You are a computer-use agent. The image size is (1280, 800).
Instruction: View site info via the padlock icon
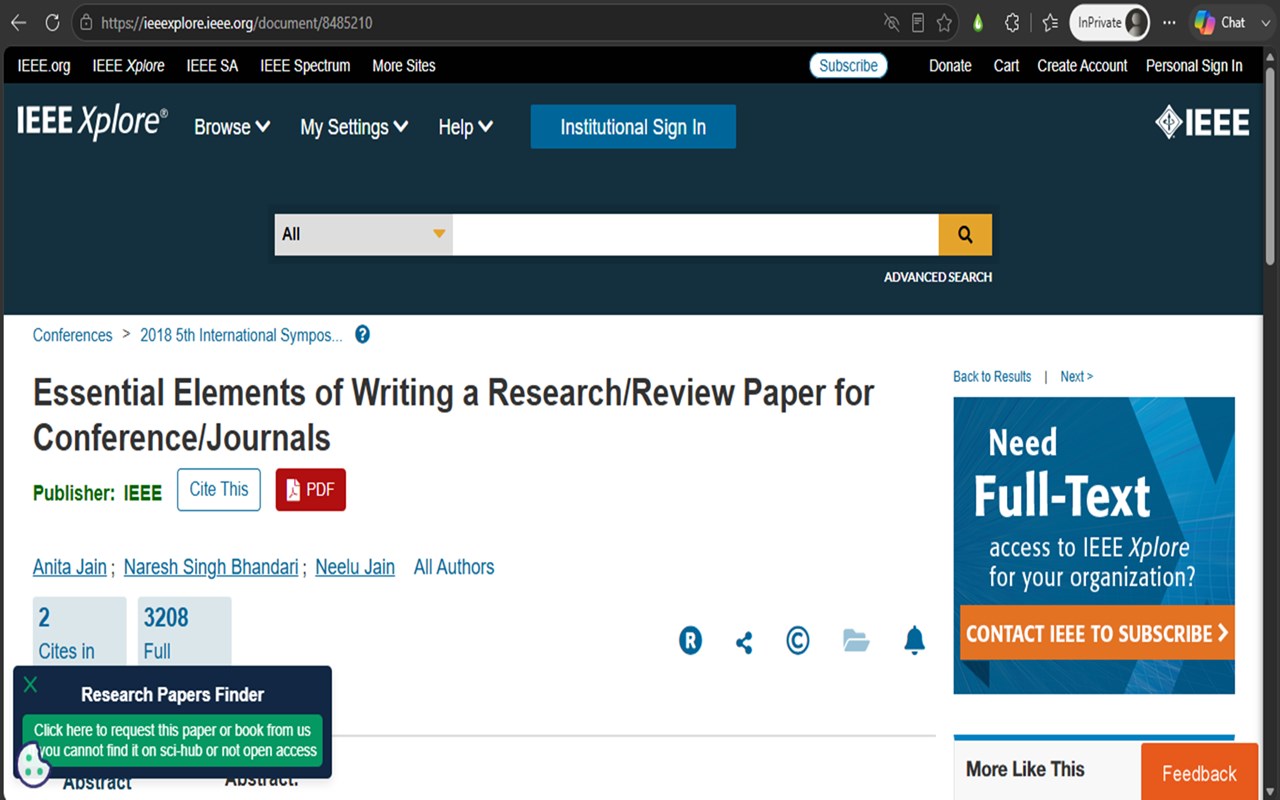[x=86, y=23]
